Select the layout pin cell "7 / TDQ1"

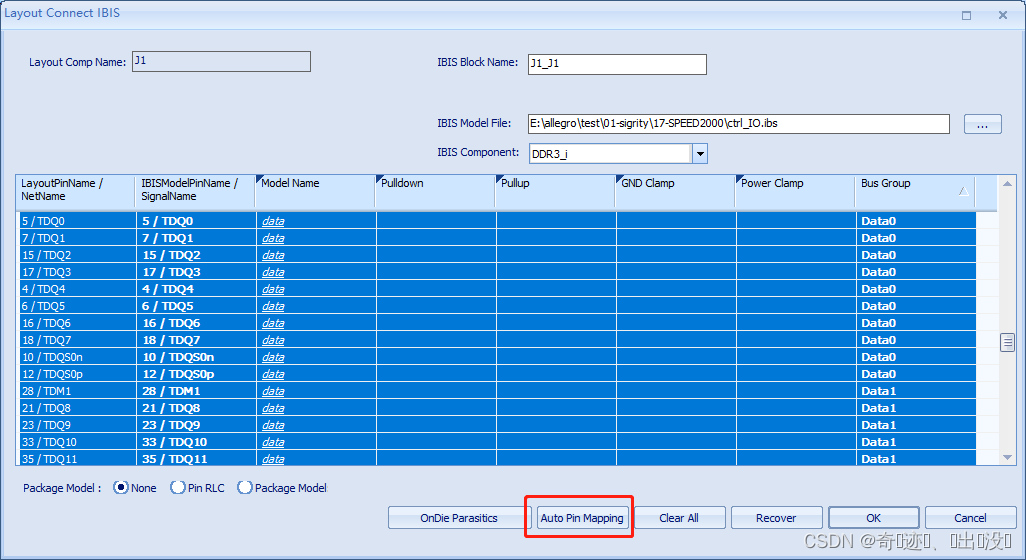[77, 238]
